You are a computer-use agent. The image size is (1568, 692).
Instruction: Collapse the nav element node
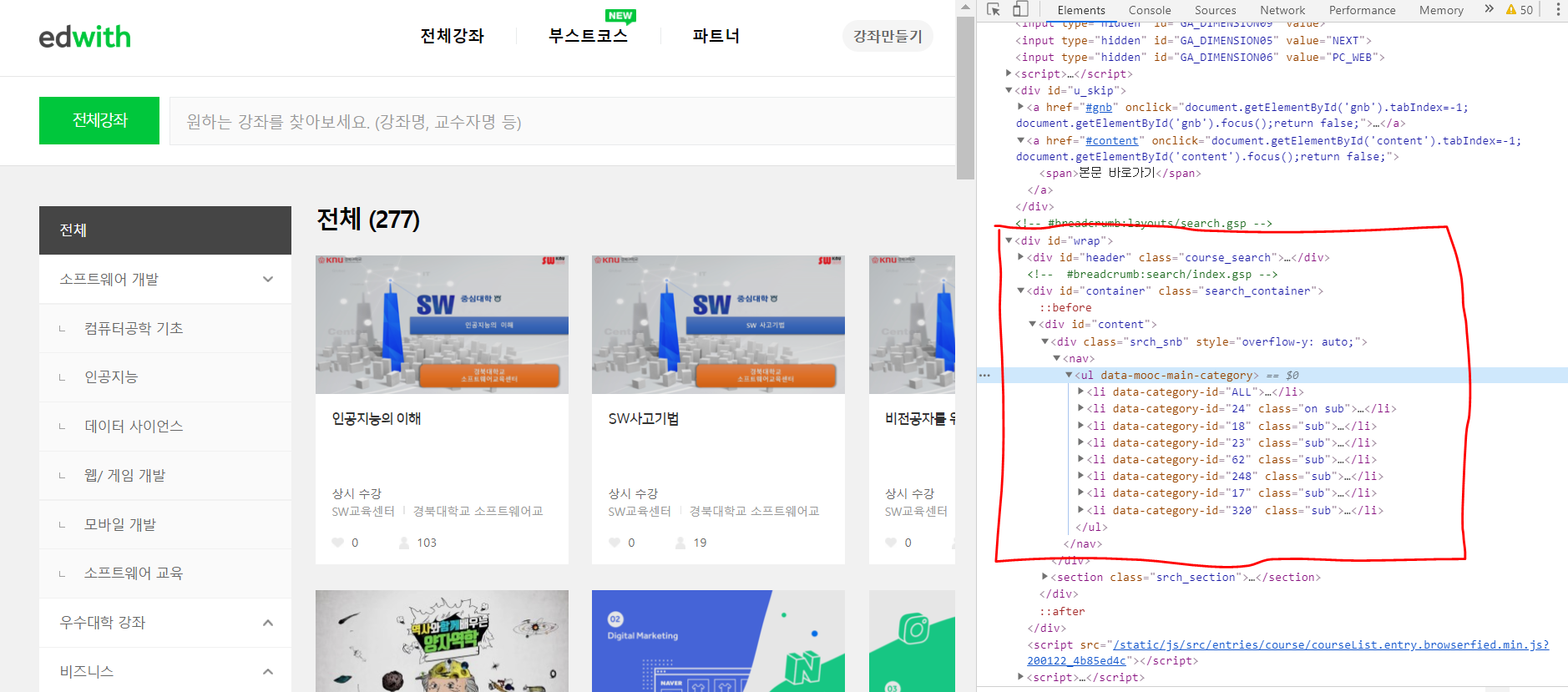[1056, 358]
